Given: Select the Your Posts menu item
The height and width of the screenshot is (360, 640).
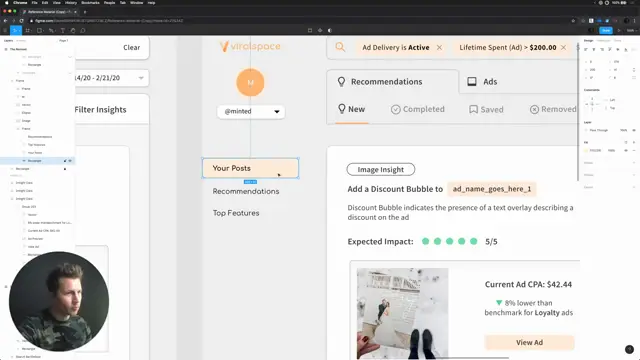Looking at the screenshot, I should (251, 168).
